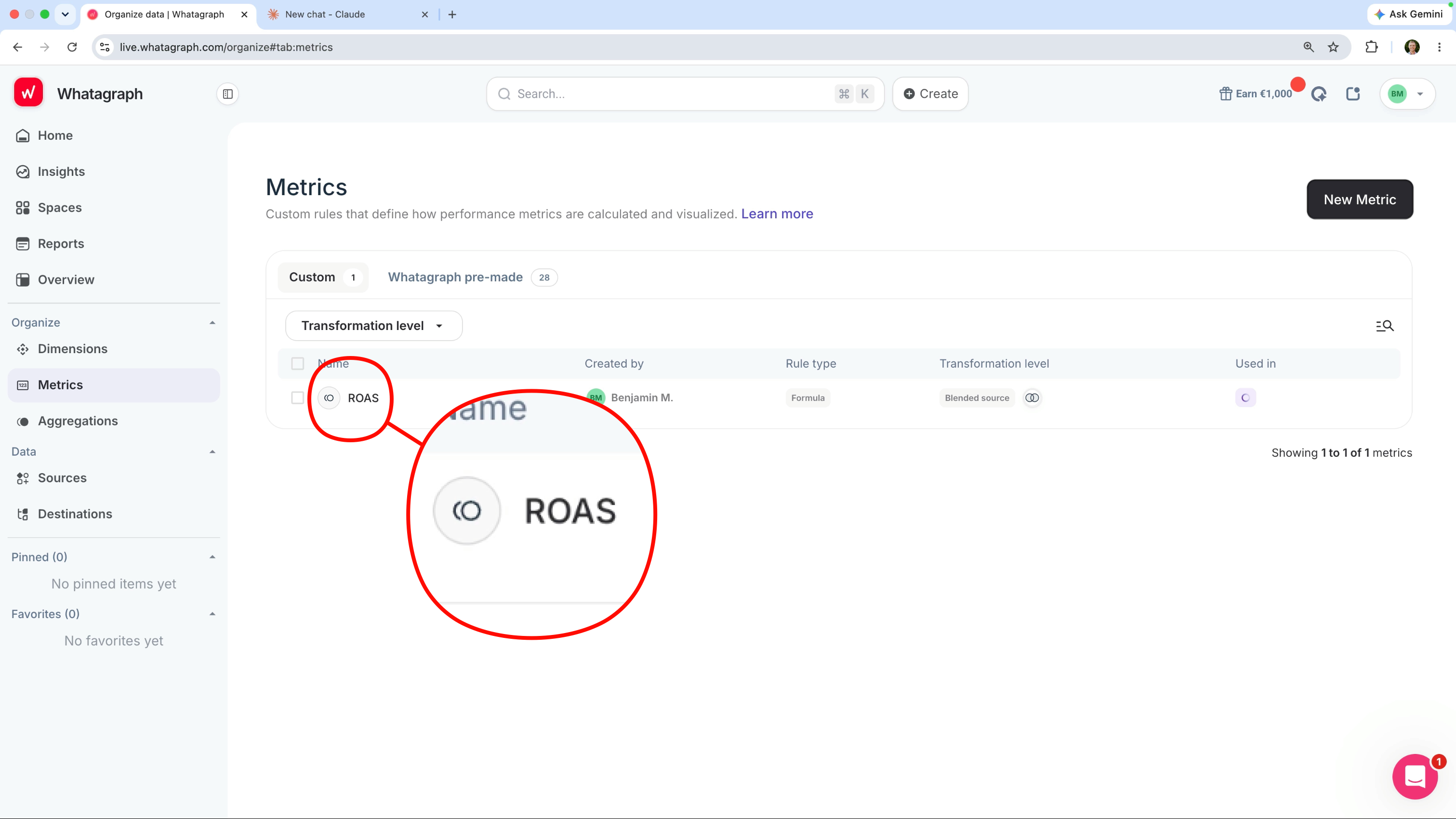This screenshot has height=819, width=1456.
Task: Switch to the Custom tab
Action: click(323, 277)
